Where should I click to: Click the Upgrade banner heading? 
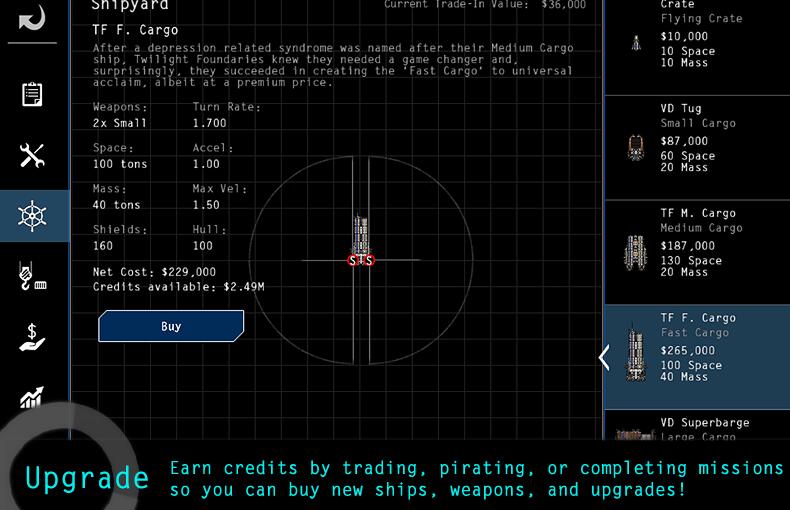click(87, 478)
